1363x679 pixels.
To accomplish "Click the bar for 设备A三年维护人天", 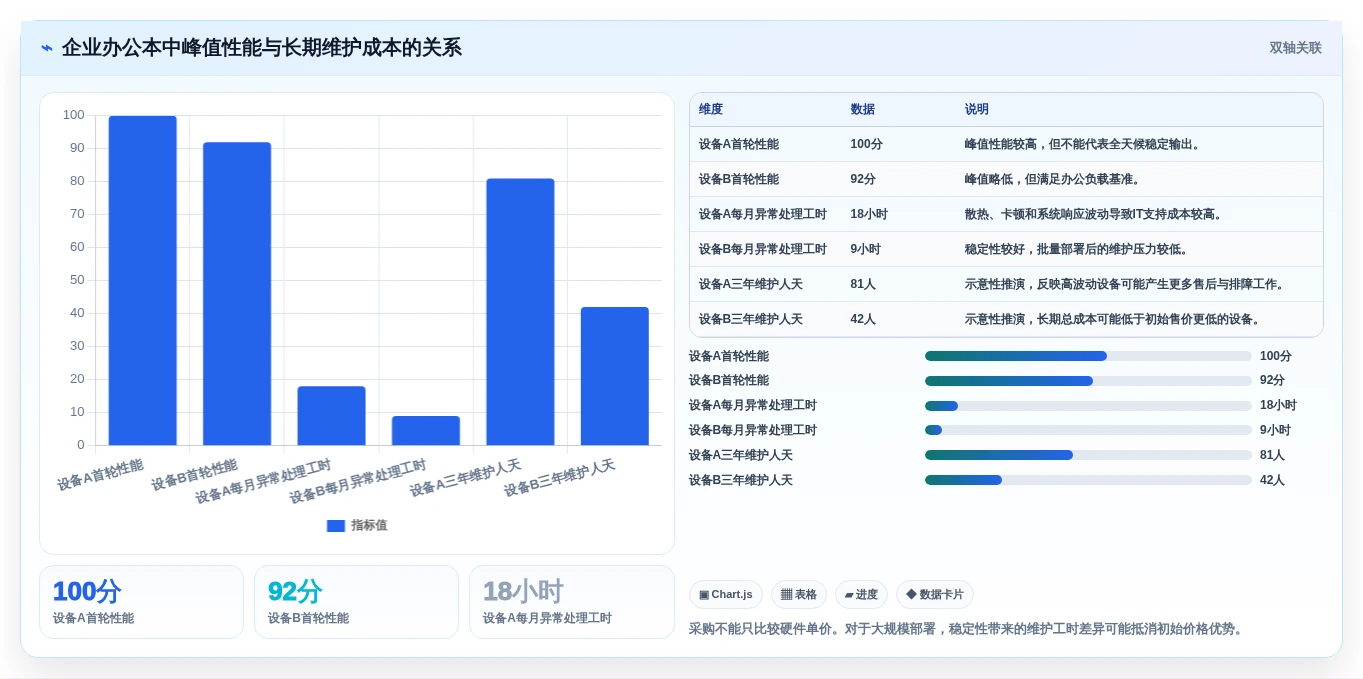I will point(520,312).
